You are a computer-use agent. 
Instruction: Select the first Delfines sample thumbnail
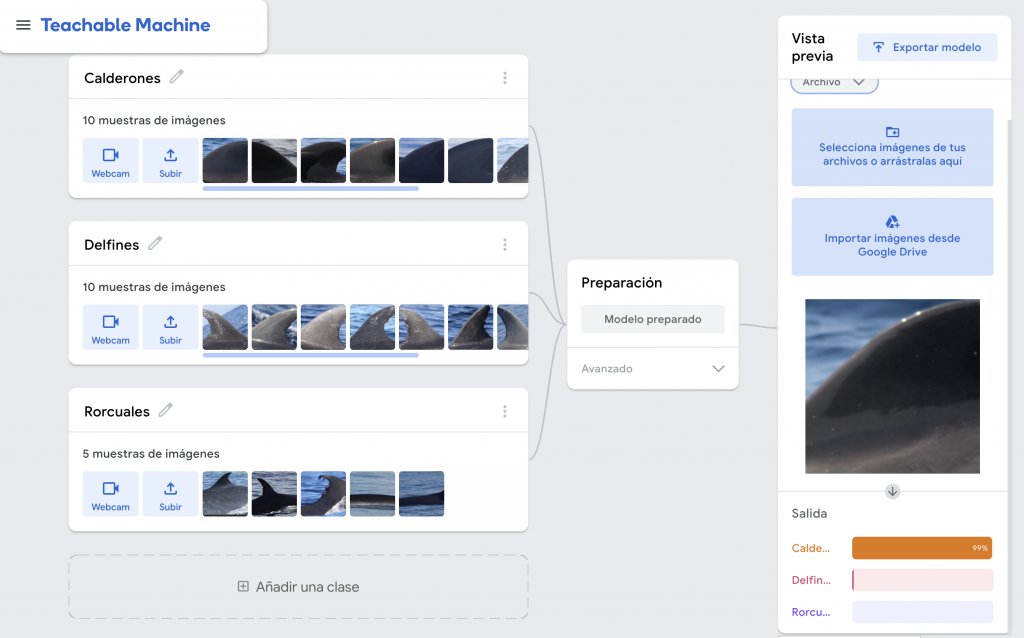(225, 327)
